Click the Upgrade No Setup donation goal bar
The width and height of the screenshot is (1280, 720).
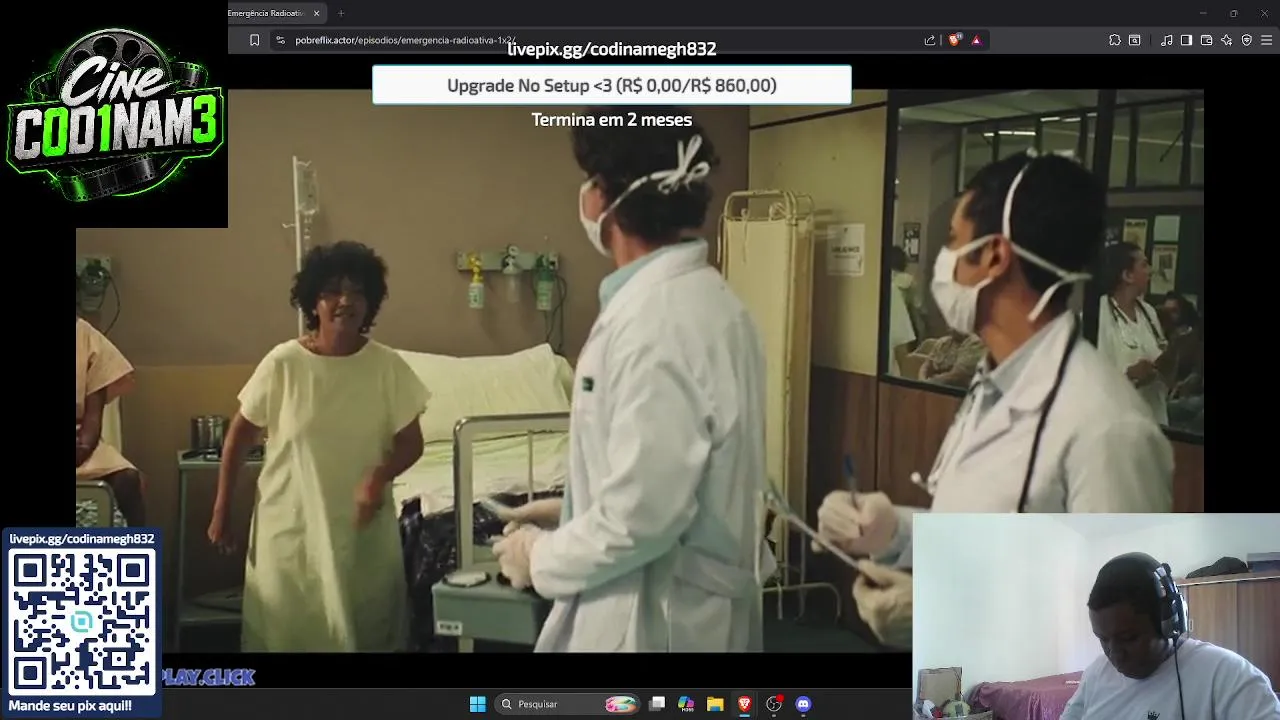coord(612,85)
